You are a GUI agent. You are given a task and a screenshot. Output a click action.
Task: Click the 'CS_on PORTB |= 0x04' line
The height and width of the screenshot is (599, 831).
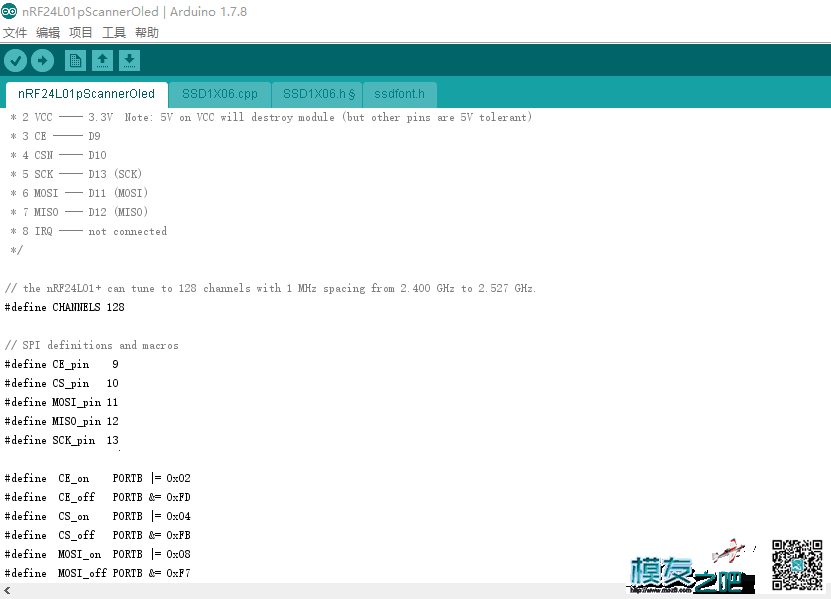click(x=98, y=517)
